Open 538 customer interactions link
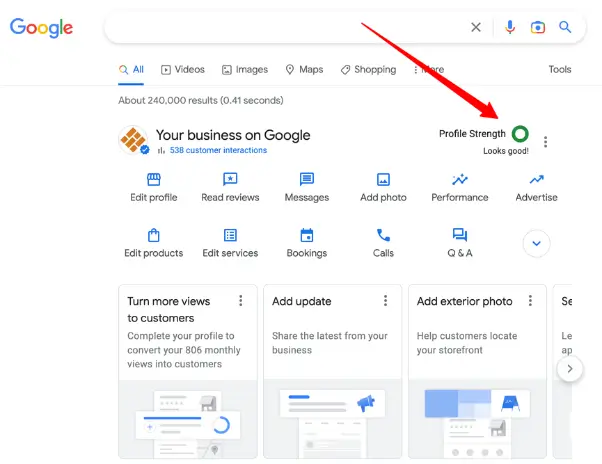Screen dimensions: 602x464 pyautogui.click(x=218, y=150)
